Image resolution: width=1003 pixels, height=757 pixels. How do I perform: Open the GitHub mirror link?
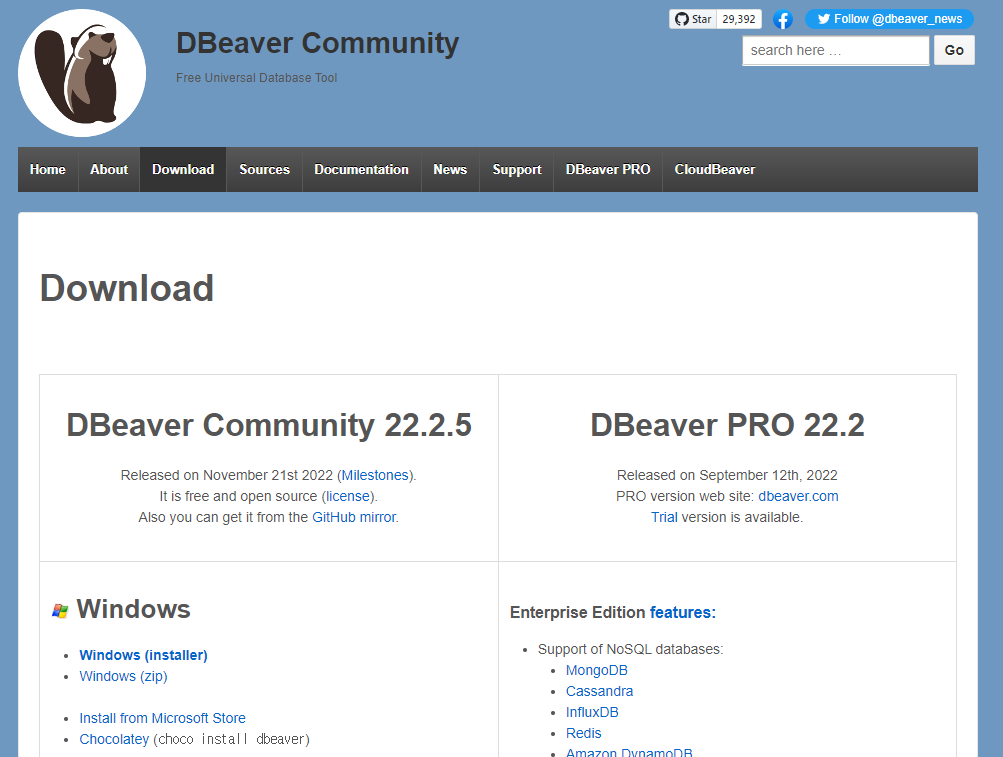(x=354, y=517)
